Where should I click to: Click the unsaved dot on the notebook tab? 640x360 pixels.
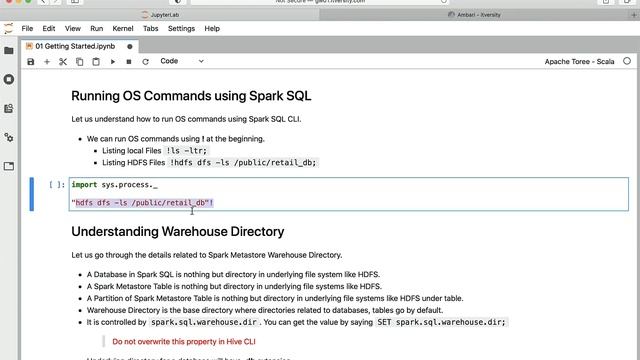tap(130, 47)
